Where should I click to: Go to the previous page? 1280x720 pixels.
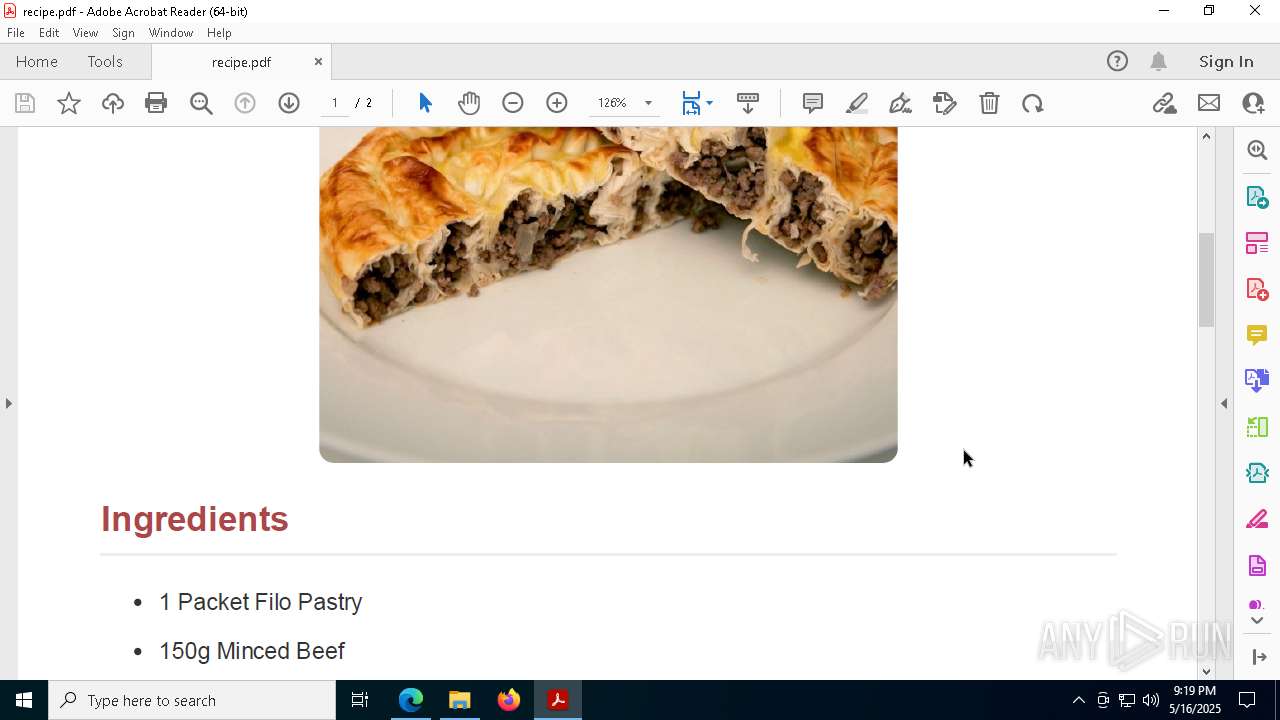coord(245,103)
